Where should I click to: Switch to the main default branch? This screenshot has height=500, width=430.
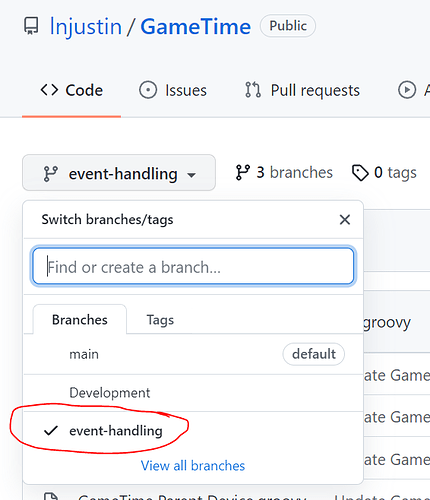(193, 354)
